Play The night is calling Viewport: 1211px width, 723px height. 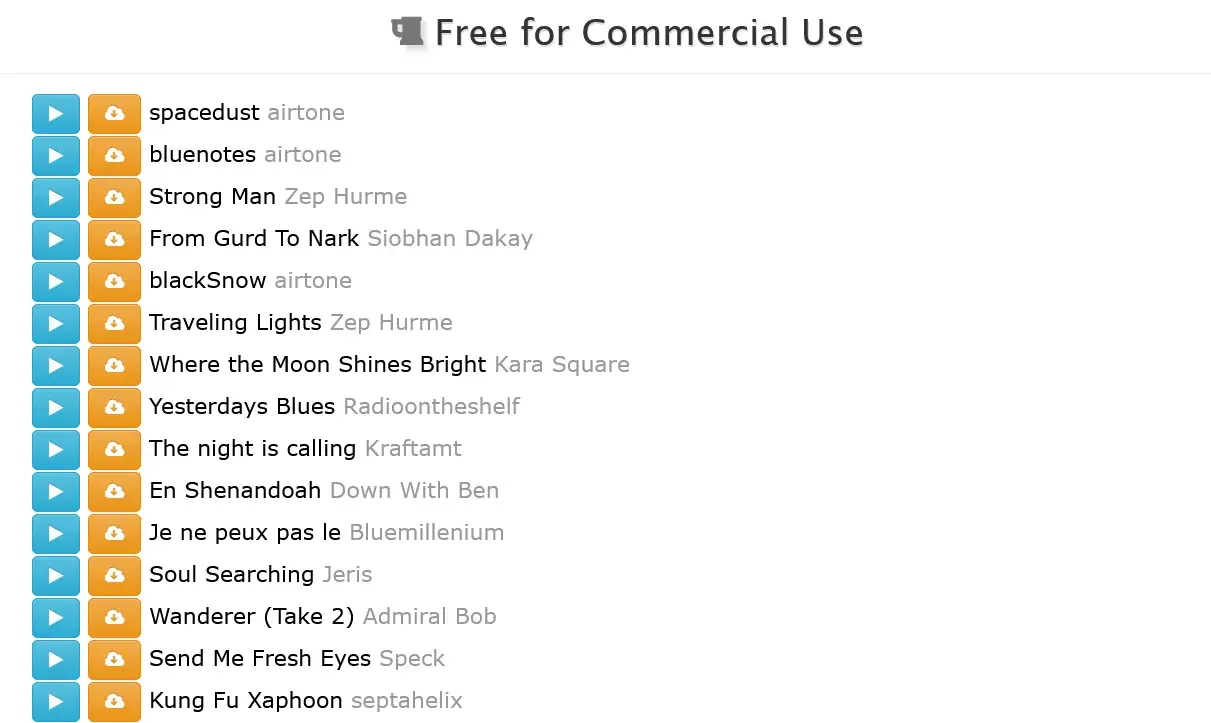click(x=56, y=450)
